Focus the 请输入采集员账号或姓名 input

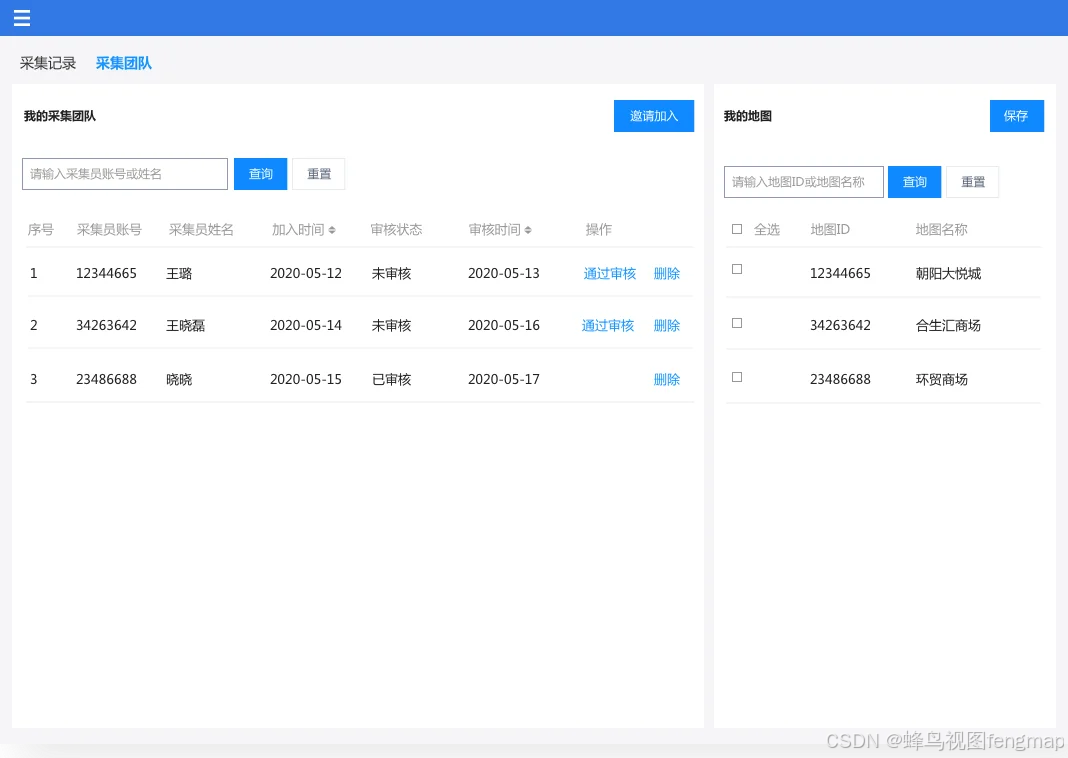[x=125, y=174]
